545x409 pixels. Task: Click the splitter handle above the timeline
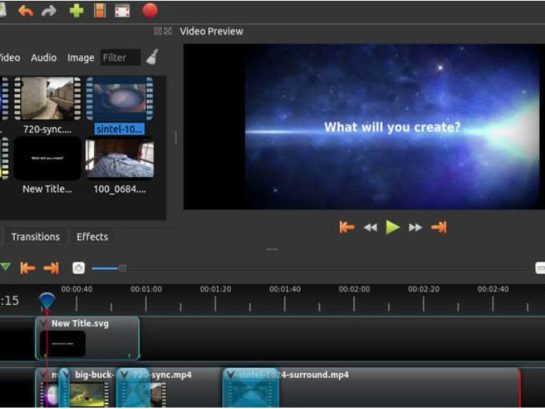pyautogui.click(x=272, y=250)
